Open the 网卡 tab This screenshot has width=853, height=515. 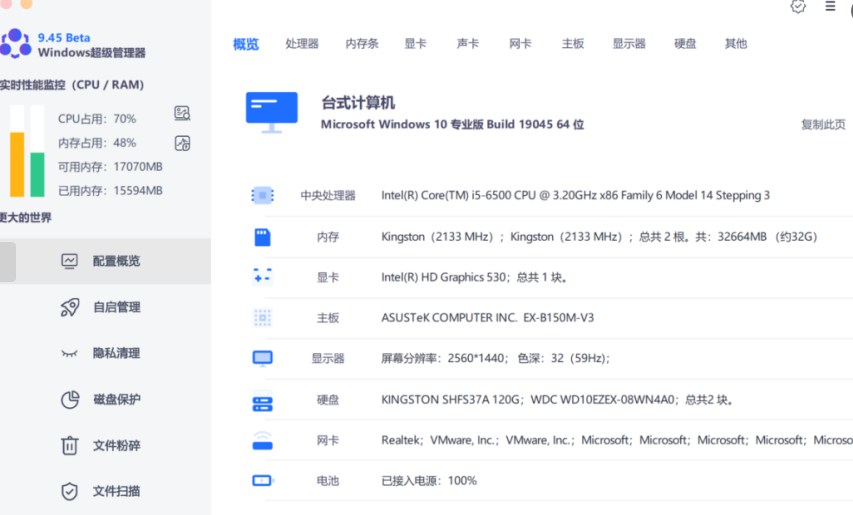coord(520,44)
